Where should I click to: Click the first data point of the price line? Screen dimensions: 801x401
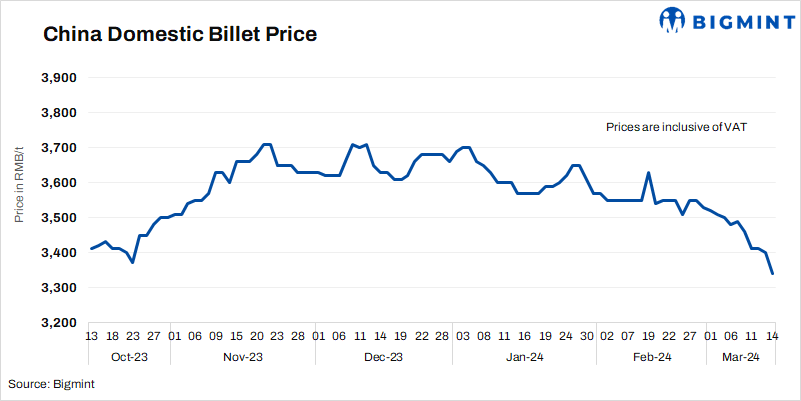91,248
